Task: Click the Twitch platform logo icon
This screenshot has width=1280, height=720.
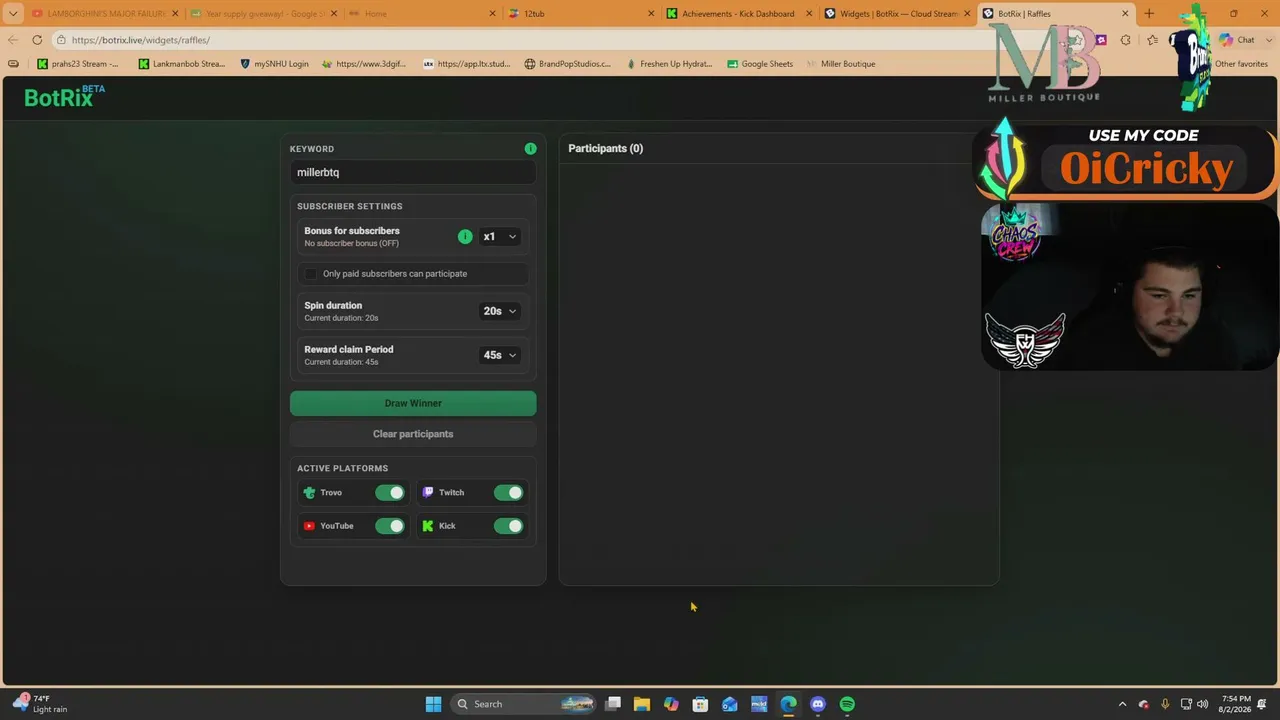Action: 428,493
